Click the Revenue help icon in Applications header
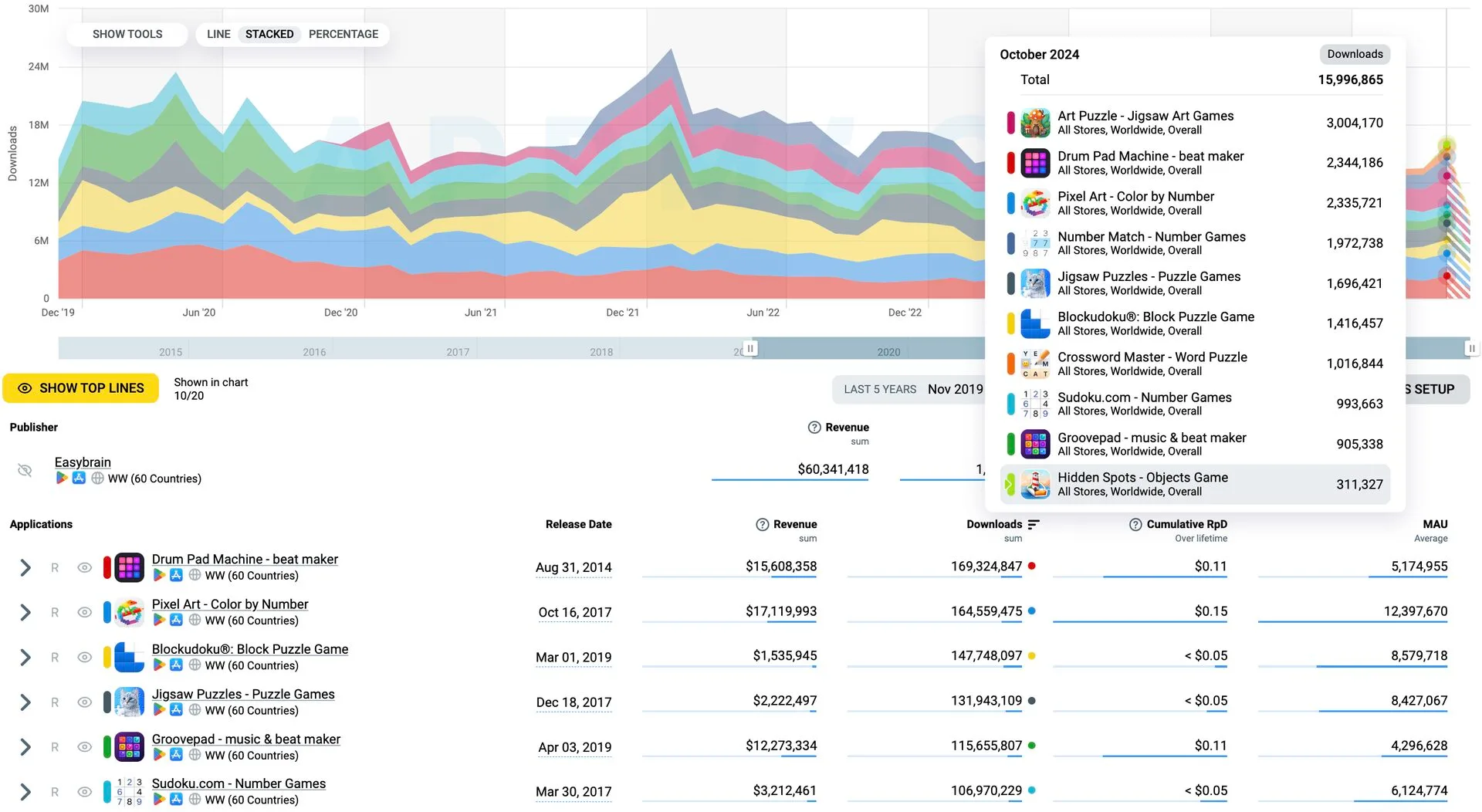Image resolution: width=1482 pixels, height=812 pixels. click(x=762, y=525)
